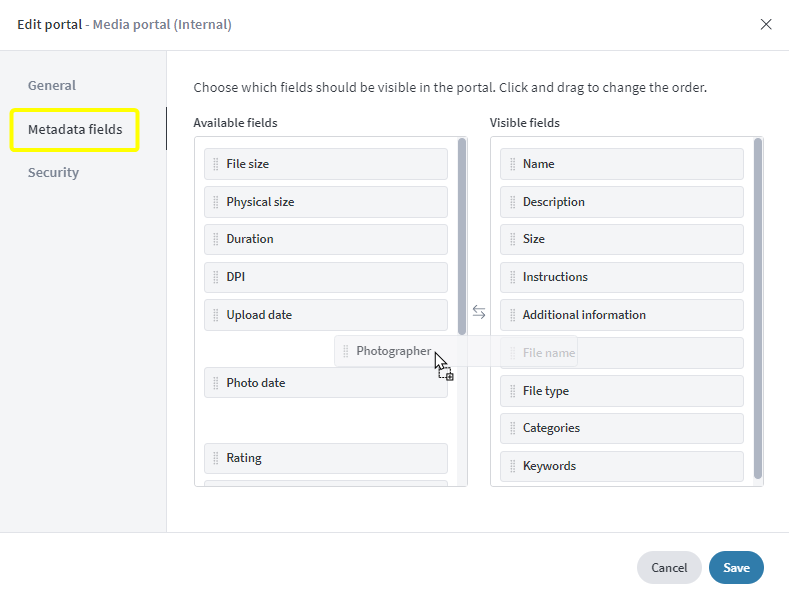Select the Metadata fields tab
Screen dimensions: 789x600
point(75,129)
